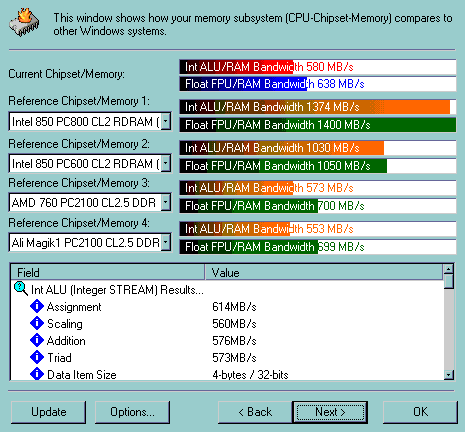This screenshot has height=432, width=465.
Task: Open the Ali Magik1 PC2100 dropdown
Action: (166, 242)
